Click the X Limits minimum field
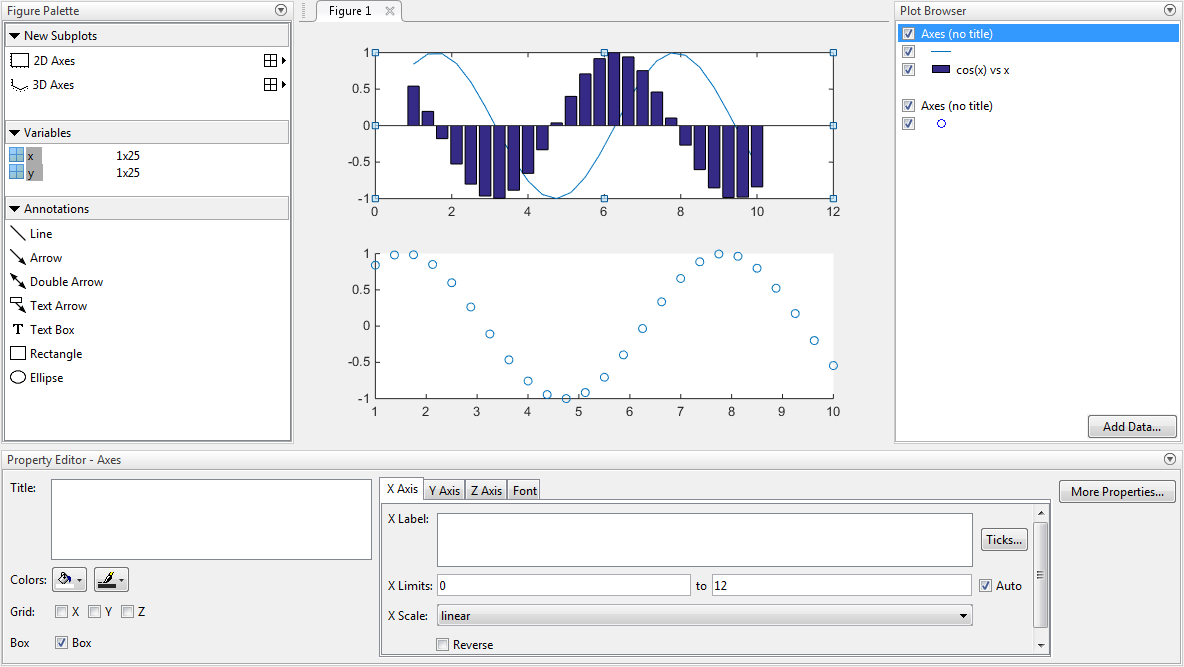 (563, 585)
